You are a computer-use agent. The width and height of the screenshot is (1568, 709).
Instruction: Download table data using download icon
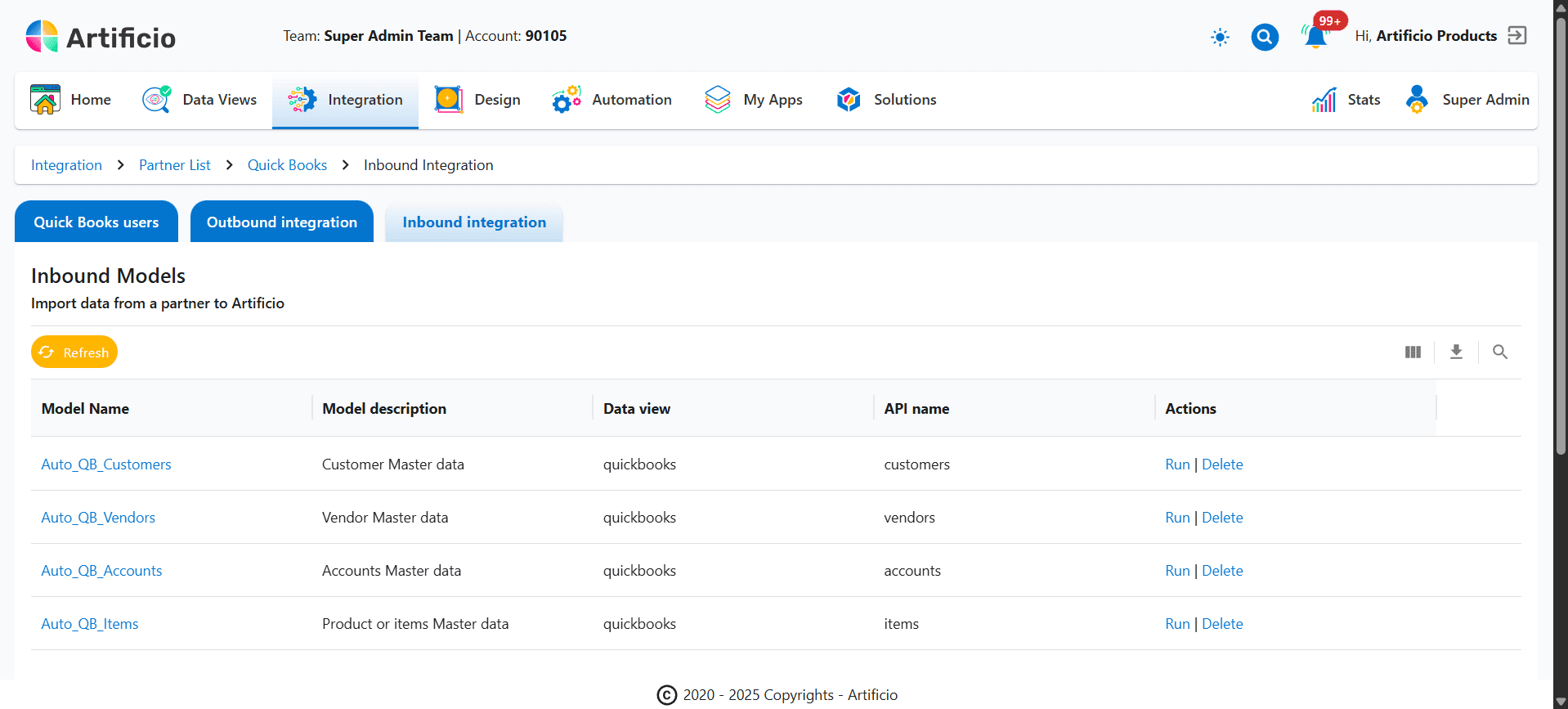click(x=1456, y=352)
